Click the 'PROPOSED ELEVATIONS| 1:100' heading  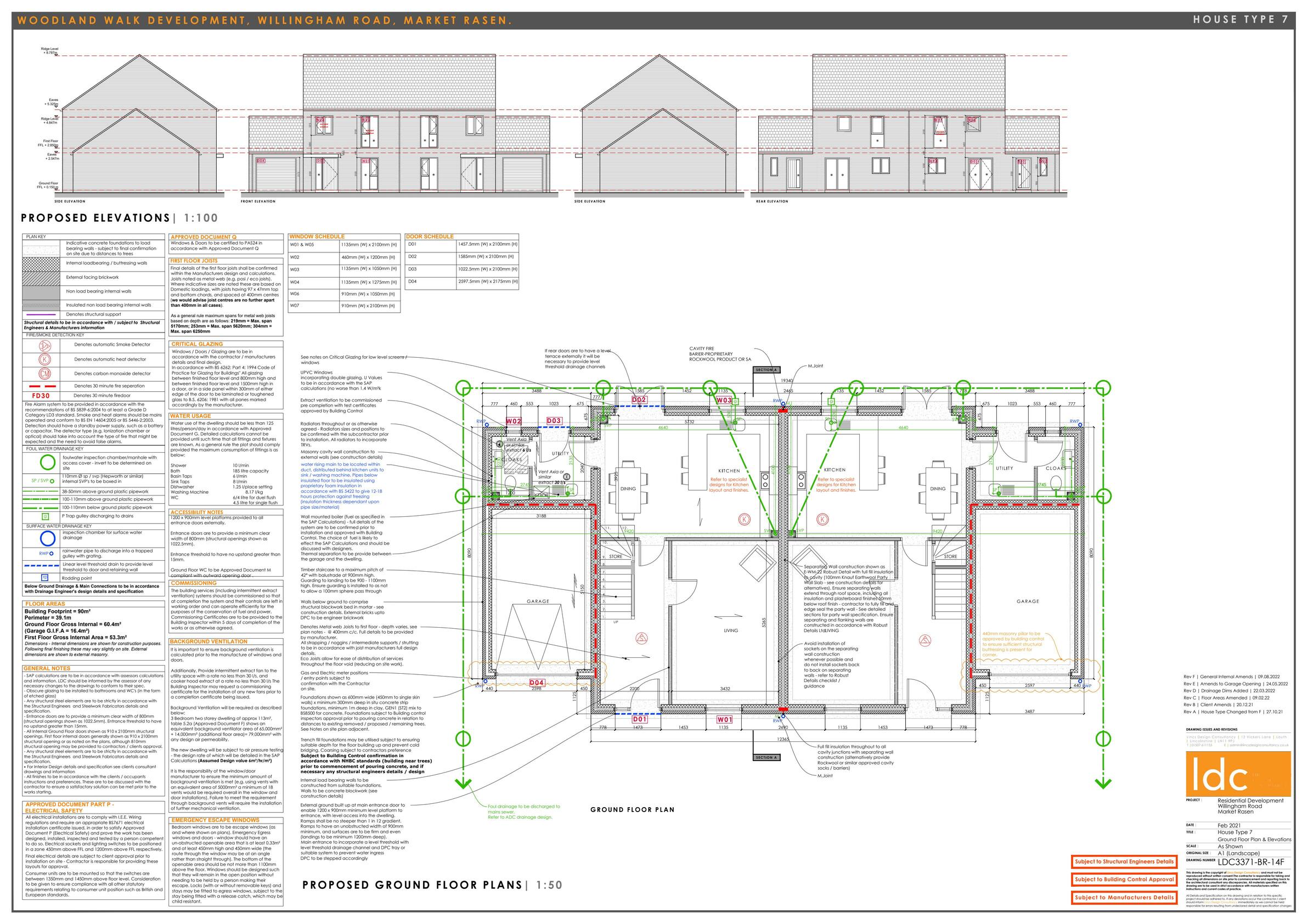point(120,218)
